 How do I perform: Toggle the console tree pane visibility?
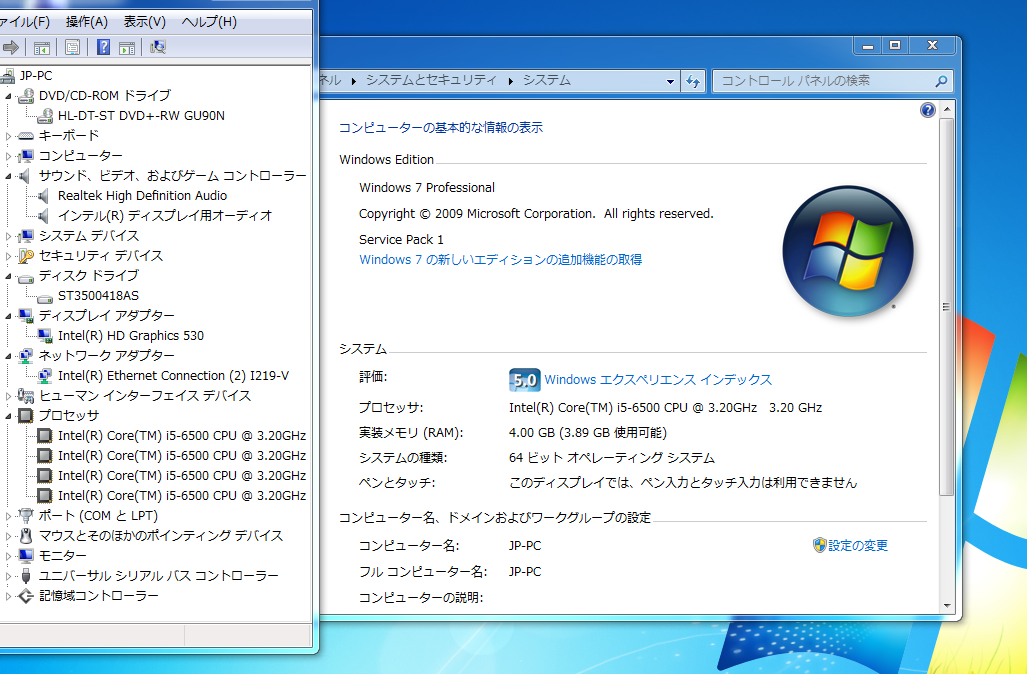[x=41, y=47]
